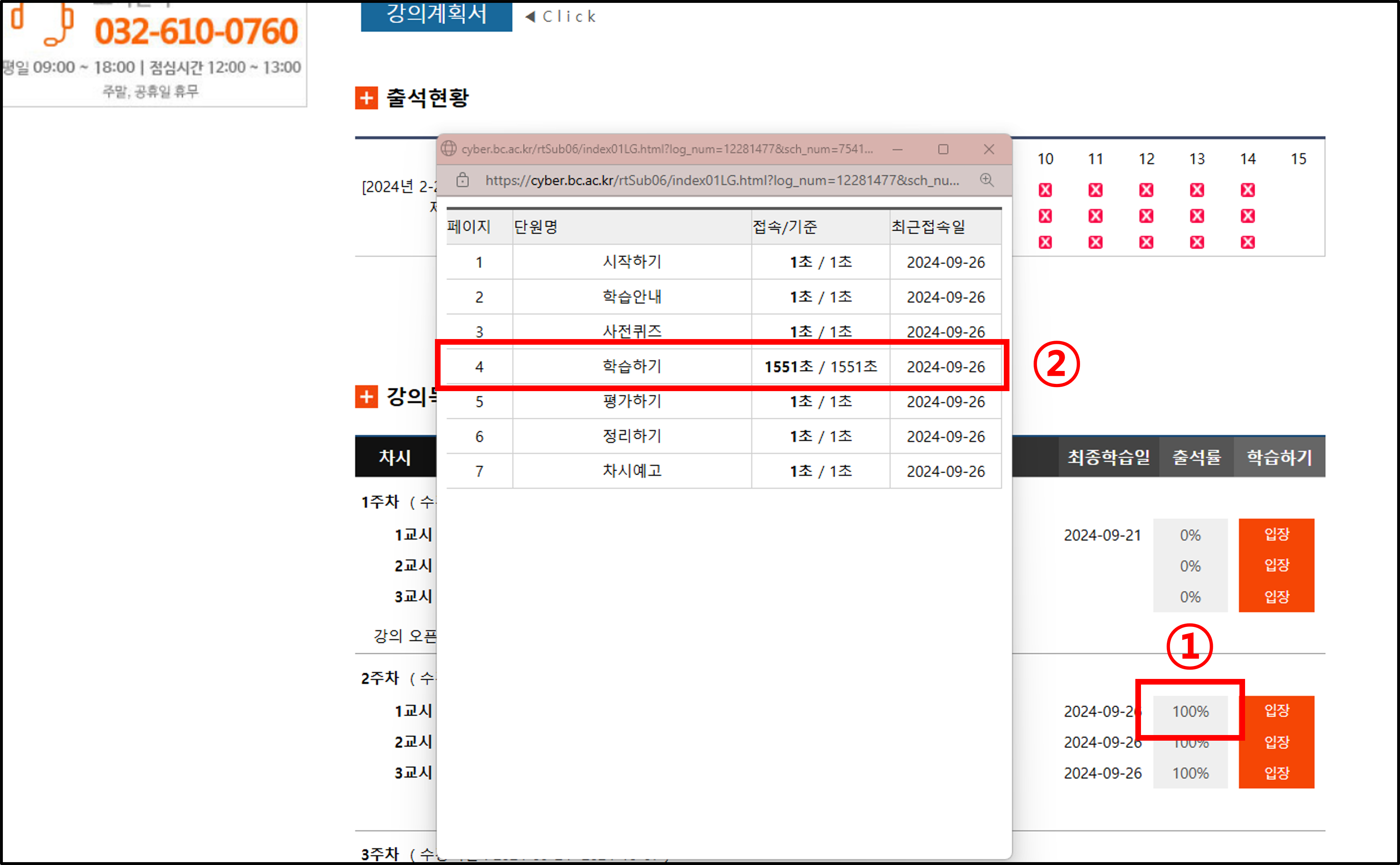Click top X attendance mark under week 12
1400x865 pixels.
point(1146,190)
